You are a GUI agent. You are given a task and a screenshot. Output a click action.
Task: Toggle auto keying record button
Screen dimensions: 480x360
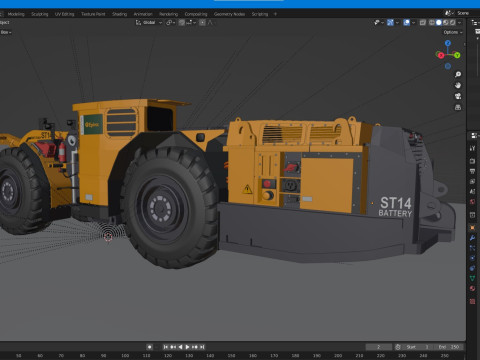click(149, 347)
